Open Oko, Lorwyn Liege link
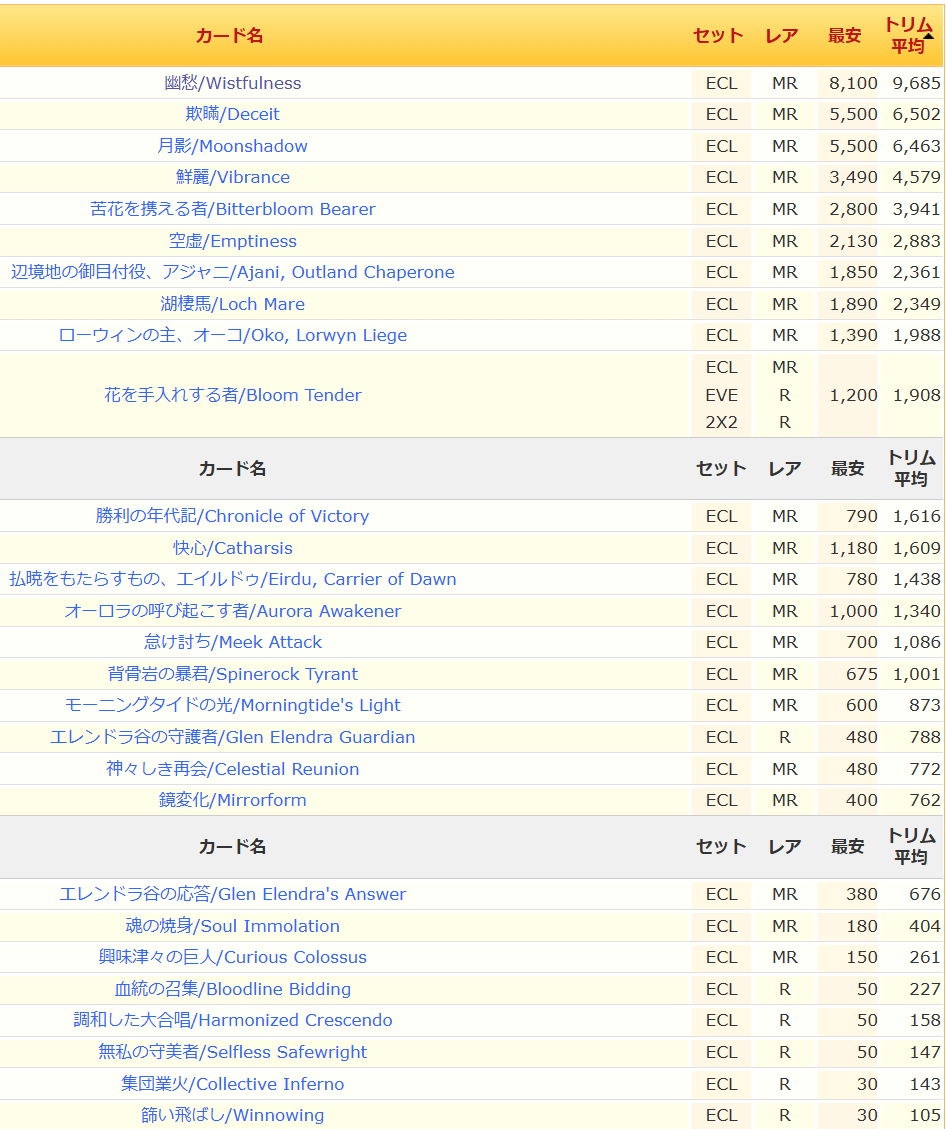This screenshot has height=1129, width=946. click(x=233, y=335)
